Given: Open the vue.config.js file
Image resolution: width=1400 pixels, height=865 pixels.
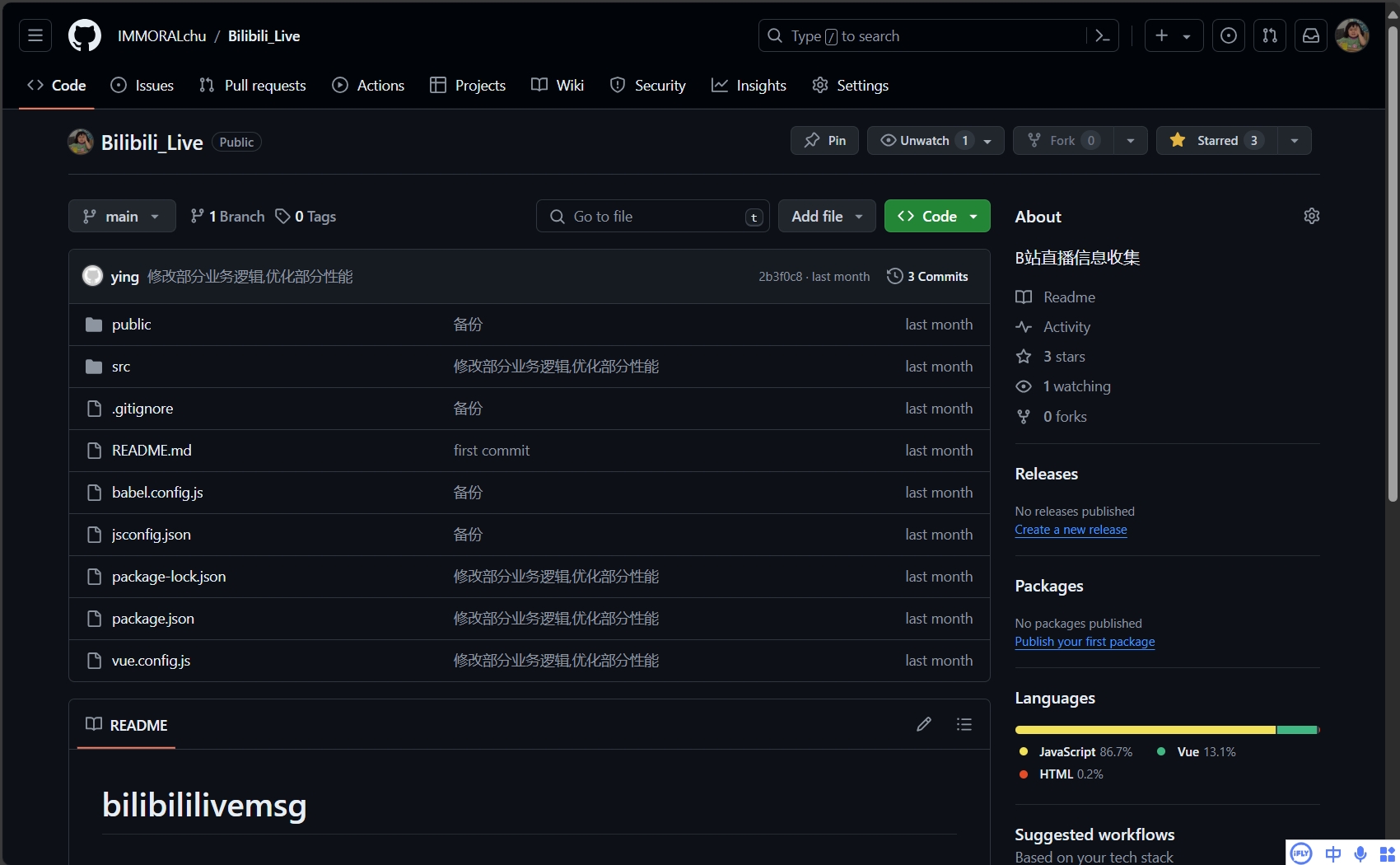Looking at the screenshot, I should tap(152, 661).
